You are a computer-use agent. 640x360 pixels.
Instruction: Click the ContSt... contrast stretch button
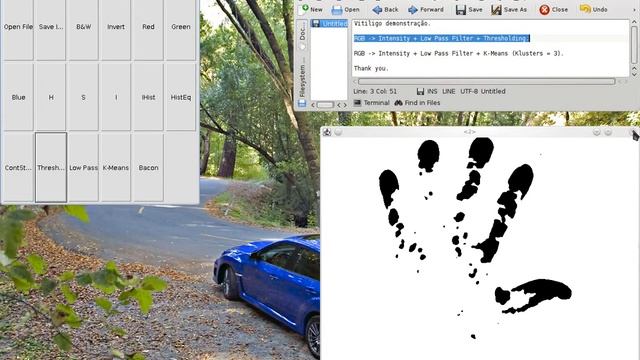[18, 167]
